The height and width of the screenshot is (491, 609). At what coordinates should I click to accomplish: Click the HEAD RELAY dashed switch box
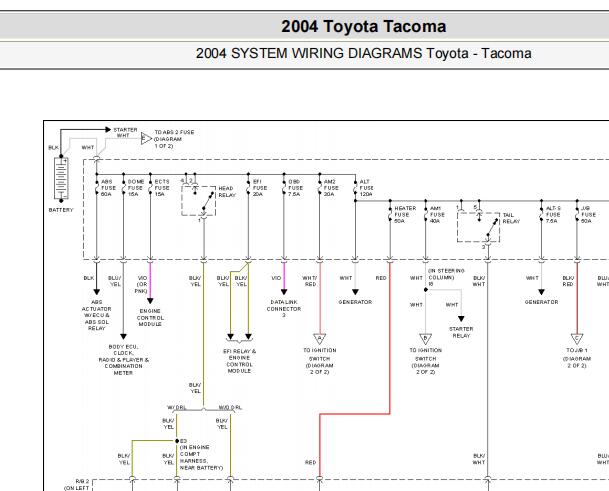tap(198, 201)
